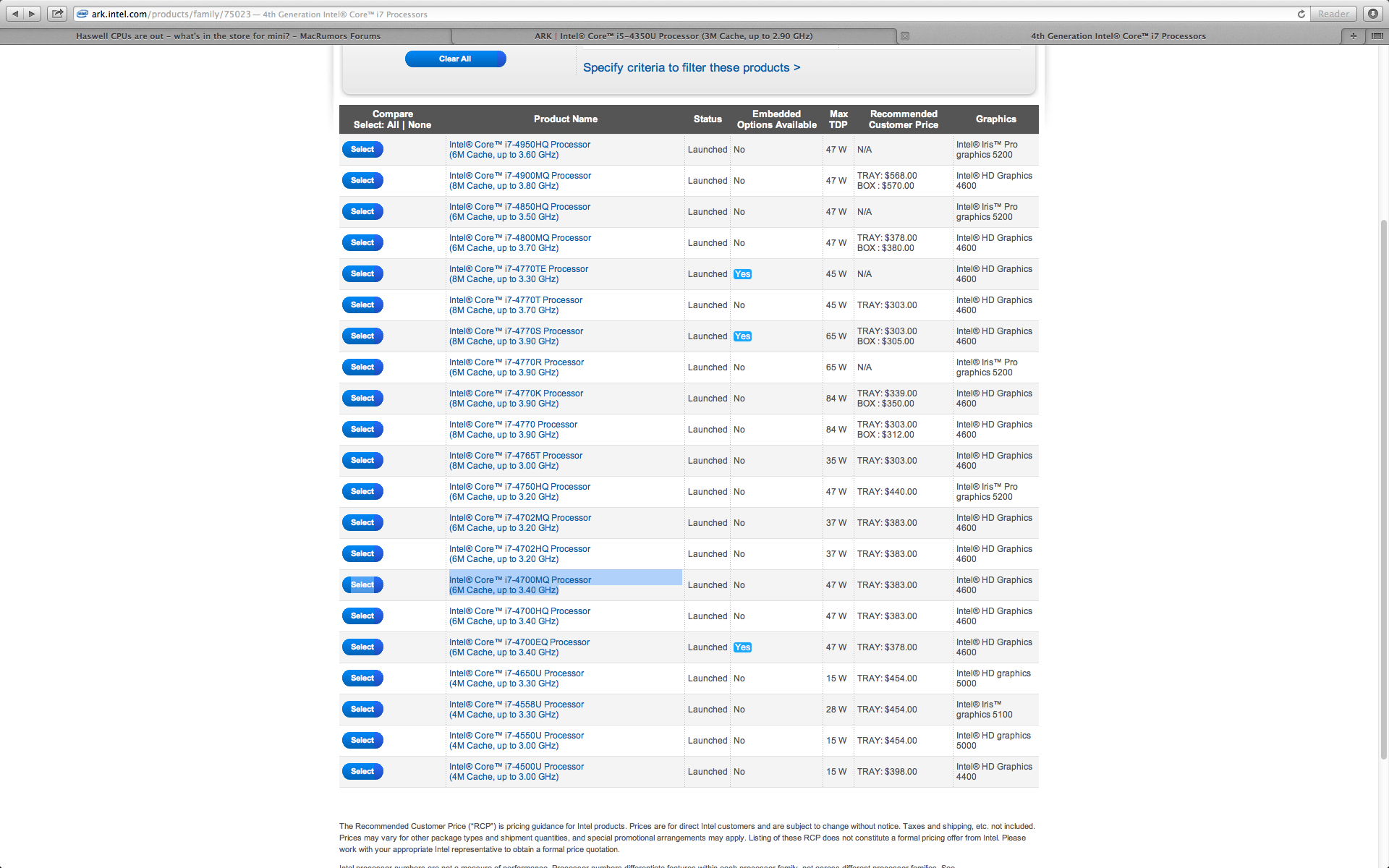Click the Product Name column header
This screenshot has height=868, width=1389.
566,119
